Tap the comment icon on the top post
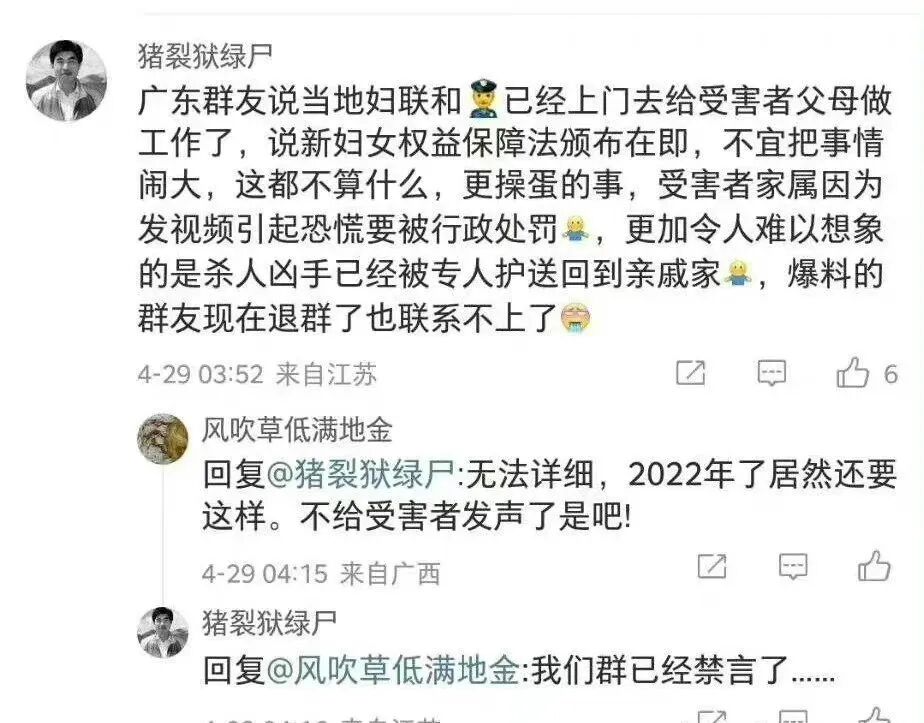Viewport: 924px width, 723px height. pos(771,373)
